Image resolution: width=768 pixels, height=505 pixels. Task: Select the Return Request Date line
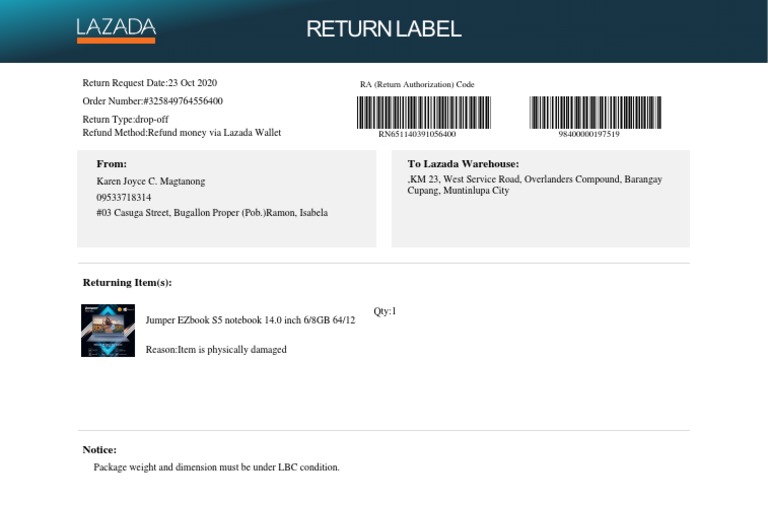pos(149,83)
